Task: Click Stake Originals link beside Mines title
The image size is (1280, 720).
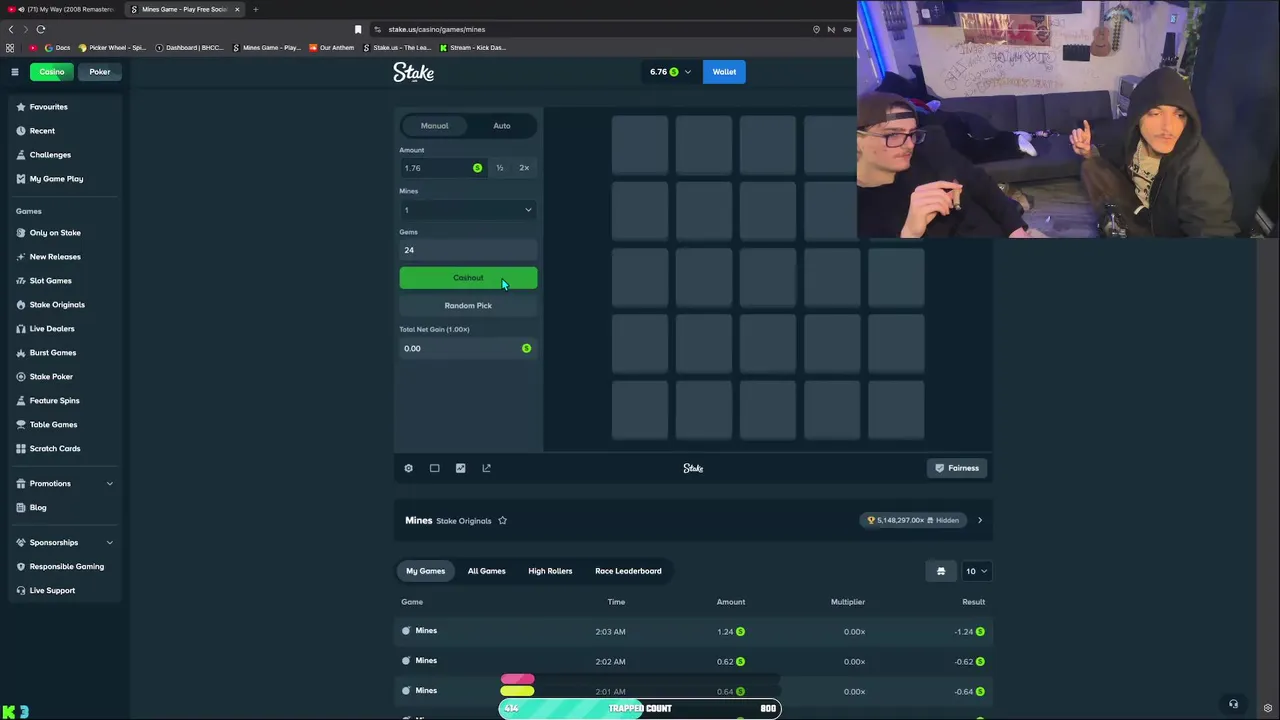Action: [464, 521]
